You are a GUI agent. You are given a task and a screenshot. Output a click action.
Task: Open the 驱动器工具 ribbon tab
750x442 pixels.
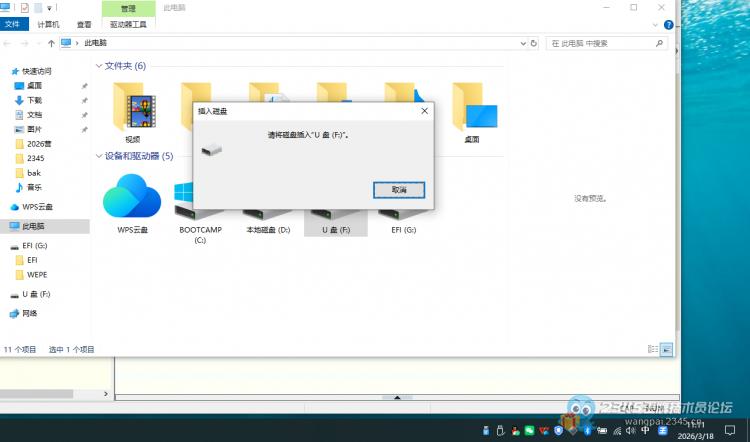[x=128, y=22]
